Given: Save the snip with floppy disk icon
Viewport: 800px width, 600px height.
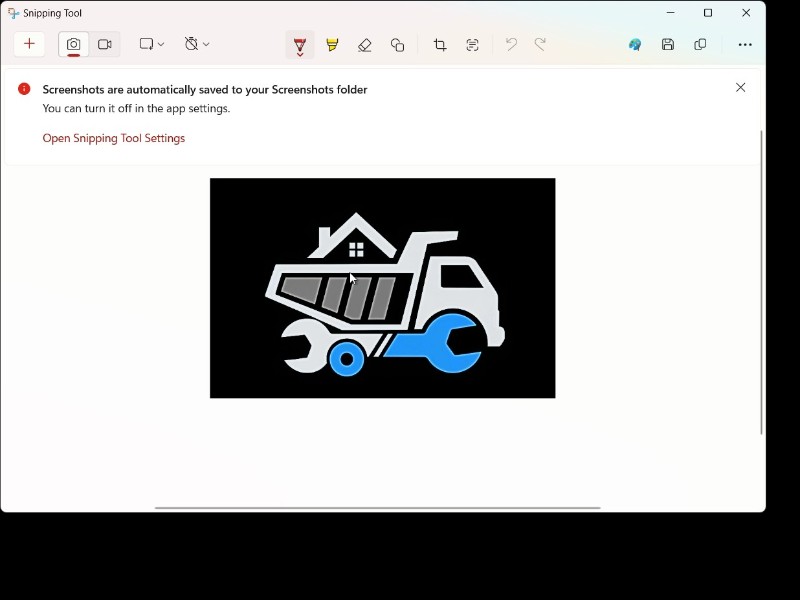Looking at the screenshot, I should pos(668,45).
